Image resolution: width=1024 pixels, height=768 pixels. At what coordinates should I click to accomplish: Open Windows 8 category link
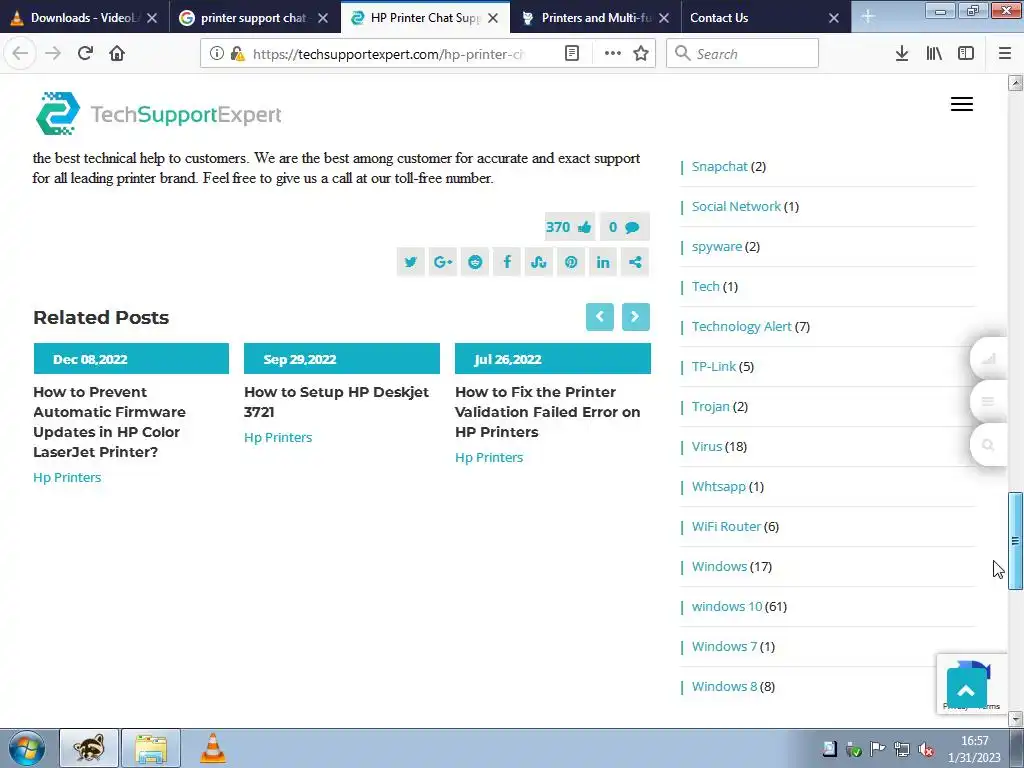pyautogui.click(x=724, y=686)
